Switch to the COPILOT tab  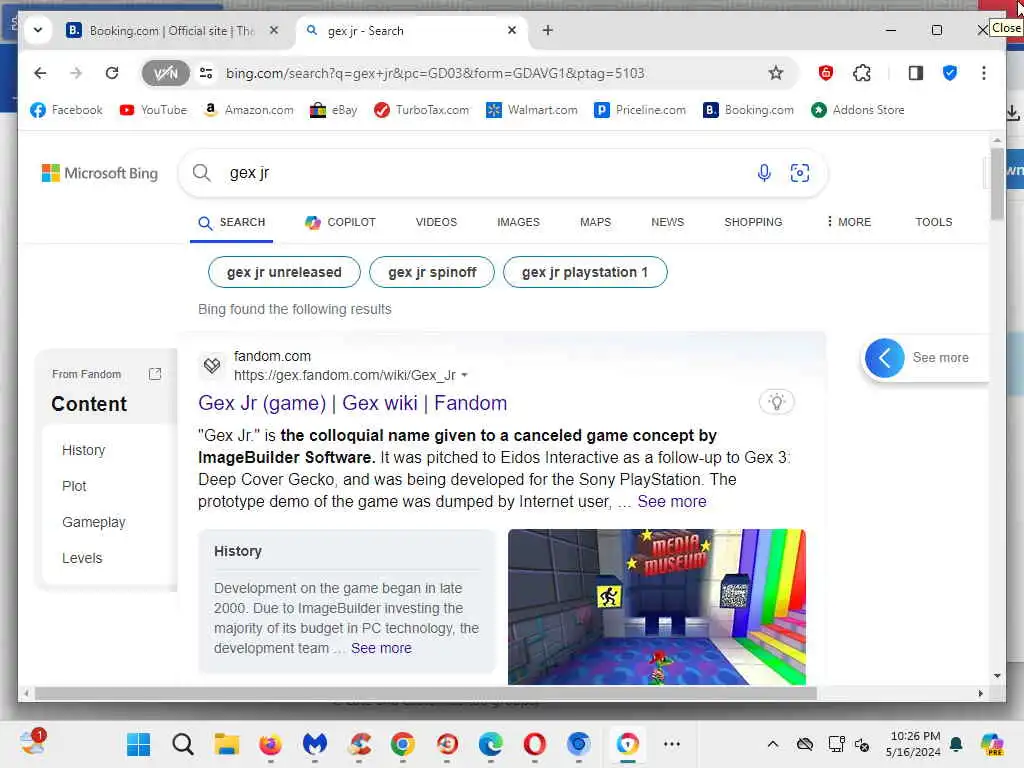340,222
